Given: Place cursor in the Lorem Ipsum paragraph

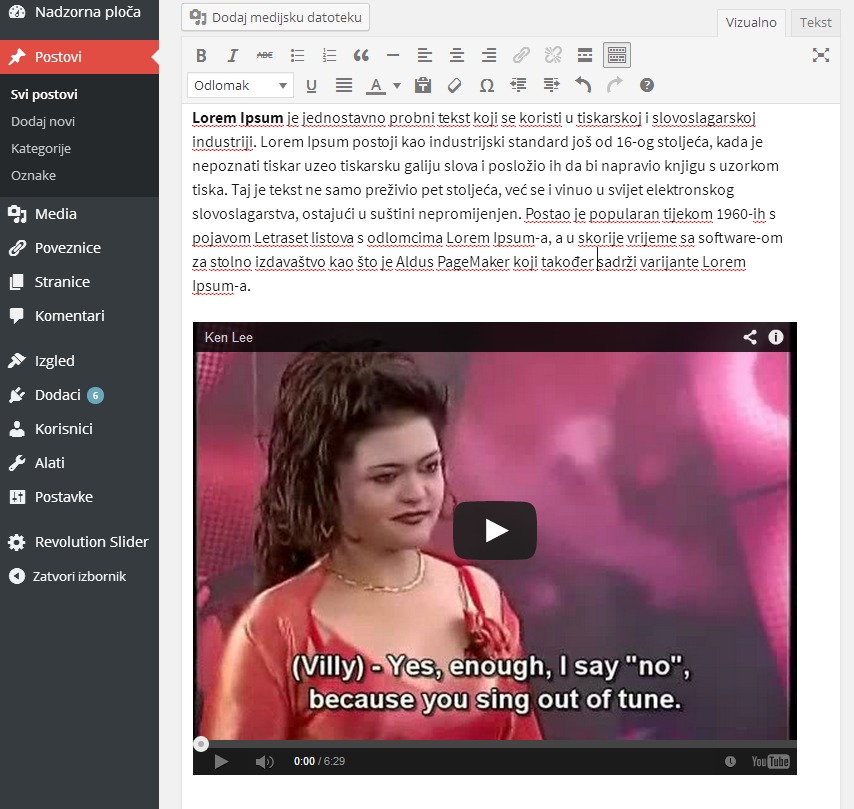Looking at the screenshot, I should pos(487,202).
